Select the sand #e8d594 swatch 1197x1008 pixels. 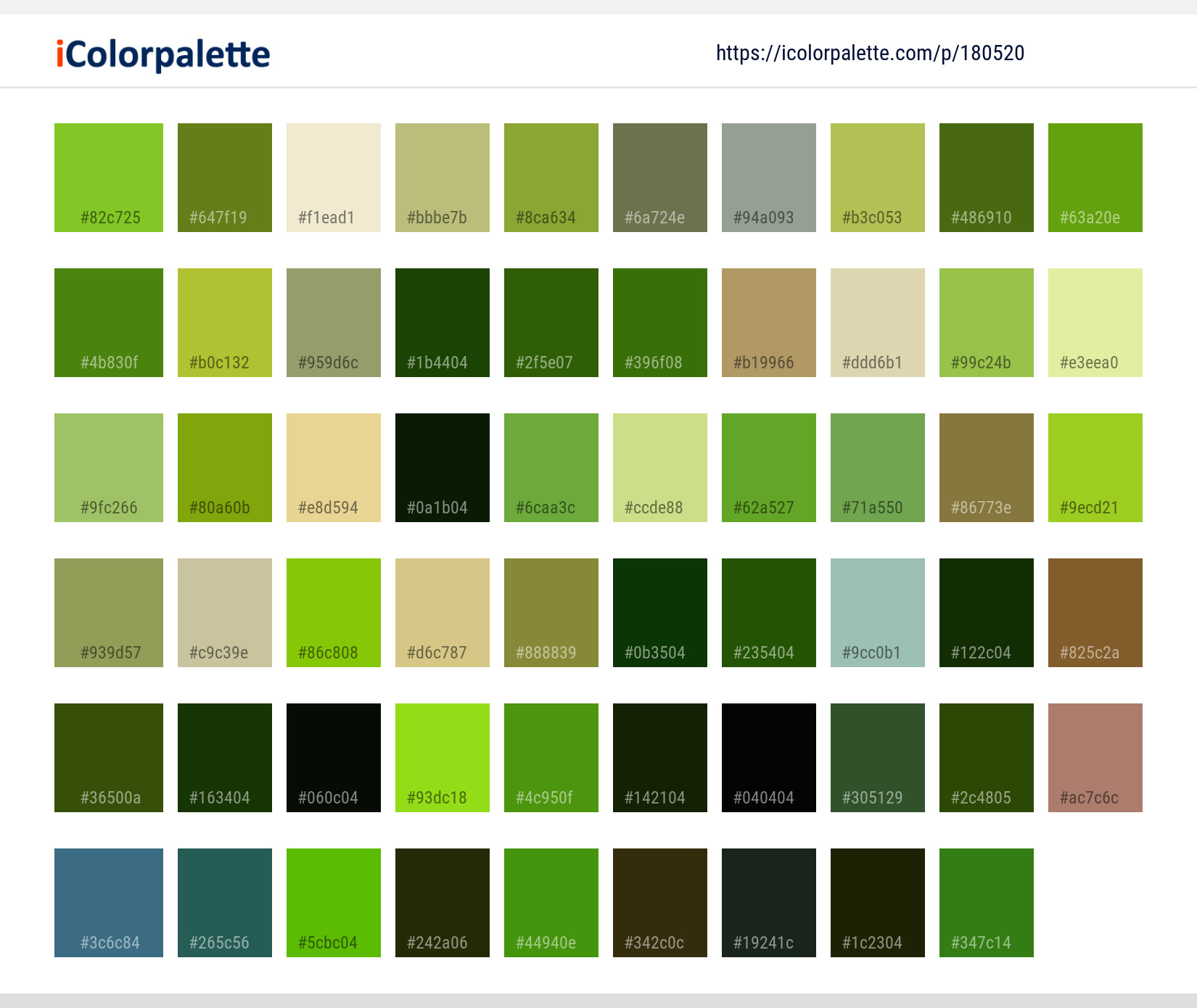(334, 468)
